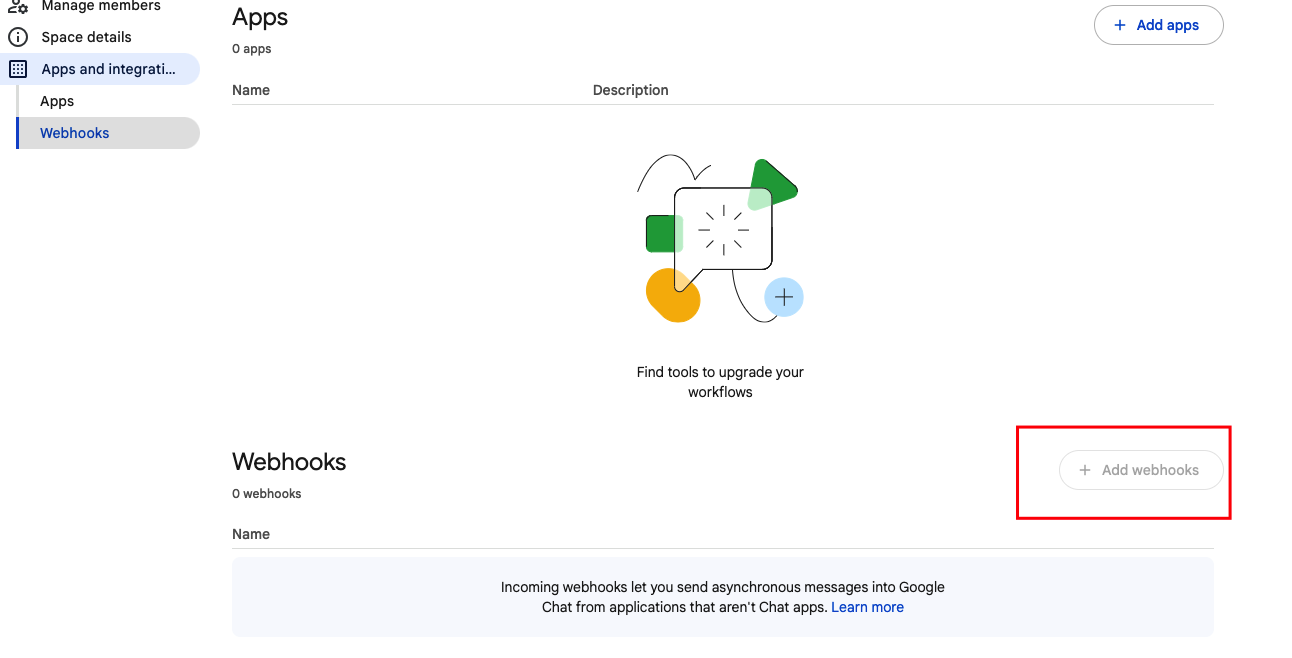The width and height of the screenshot is (1292, 658).
Task: Select the Apps sub-item in sidebar
Action: pos(57,101)
